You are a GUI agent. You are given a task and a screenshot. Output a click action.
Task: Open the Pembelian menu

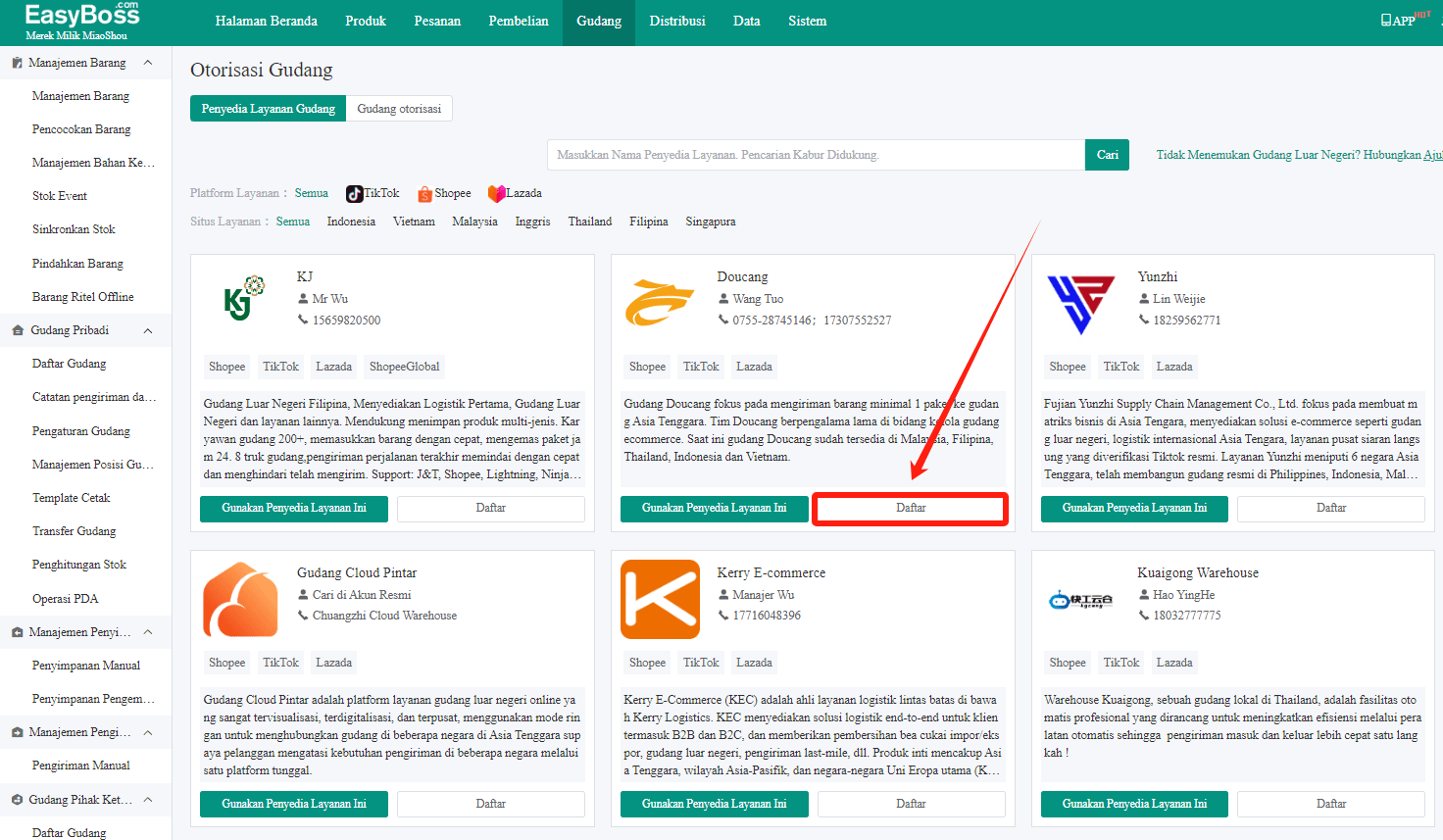[519, 21]
